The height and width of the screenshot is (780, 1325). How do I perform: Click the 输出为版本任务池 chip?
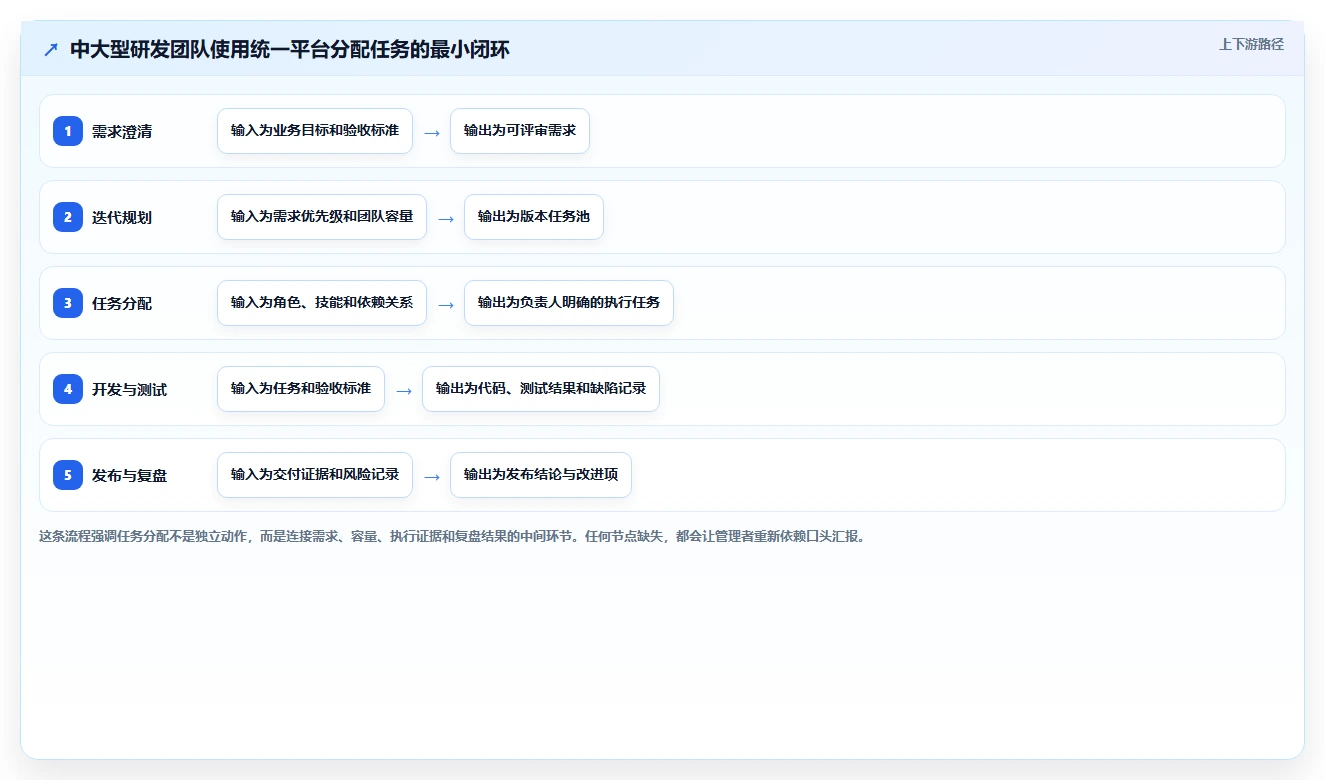tap(534, 217)
